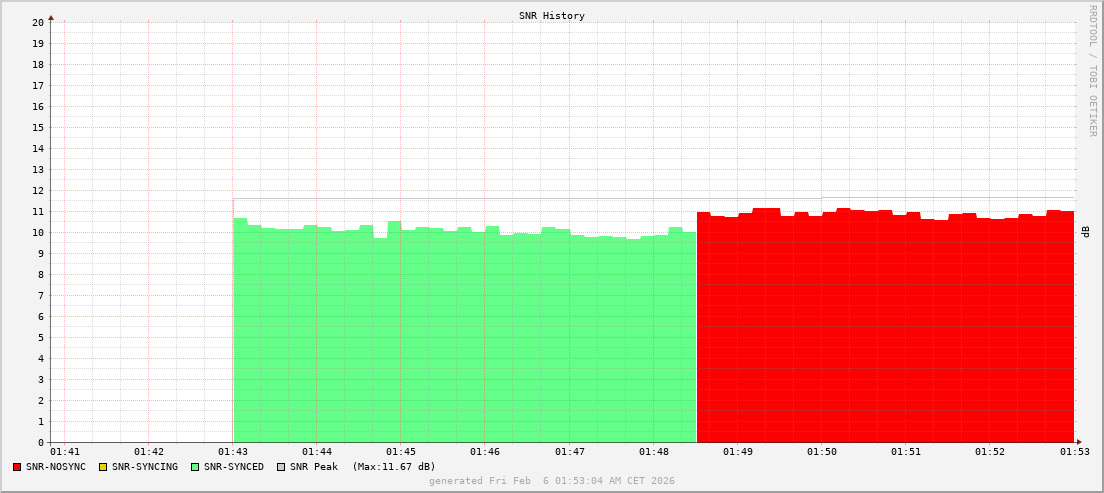Click the arrowhead ending the X axis
1104x493 pixels.
pyautogui.click(x=1079, y=442)
